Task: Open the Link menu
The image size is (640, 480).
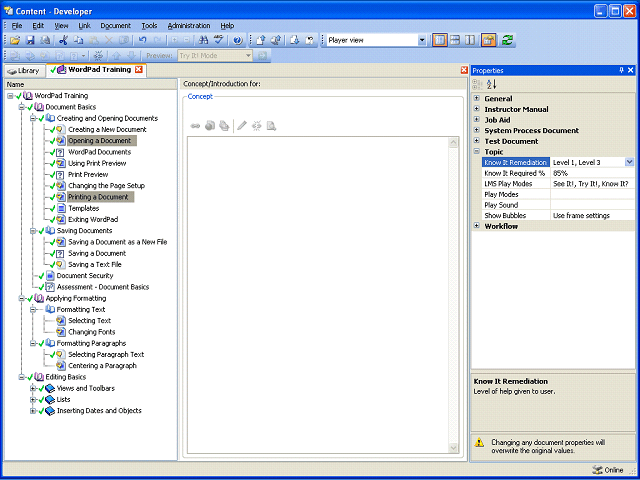Action: click(x=84, y=26)
